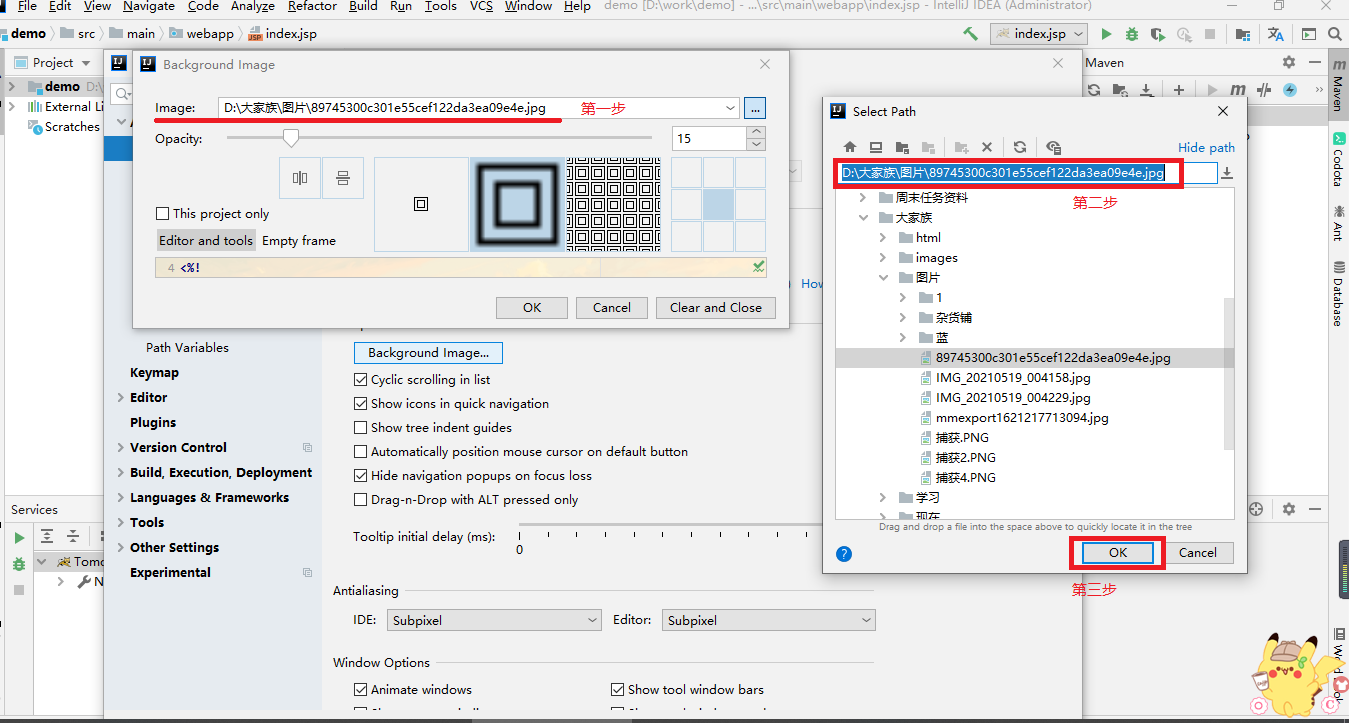
Task: Enable automatically position mouse cursor option
Action: pyautogui.click(x=361, y=452)
